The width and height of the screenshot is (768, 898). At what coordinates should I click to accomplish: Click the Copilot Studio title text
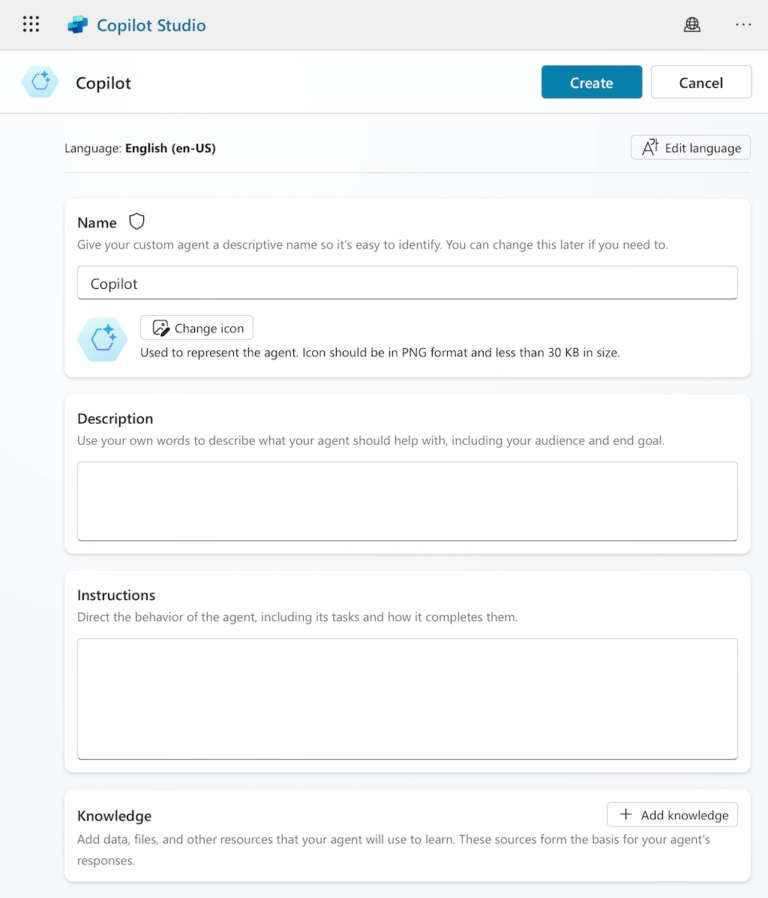(151, 25)
